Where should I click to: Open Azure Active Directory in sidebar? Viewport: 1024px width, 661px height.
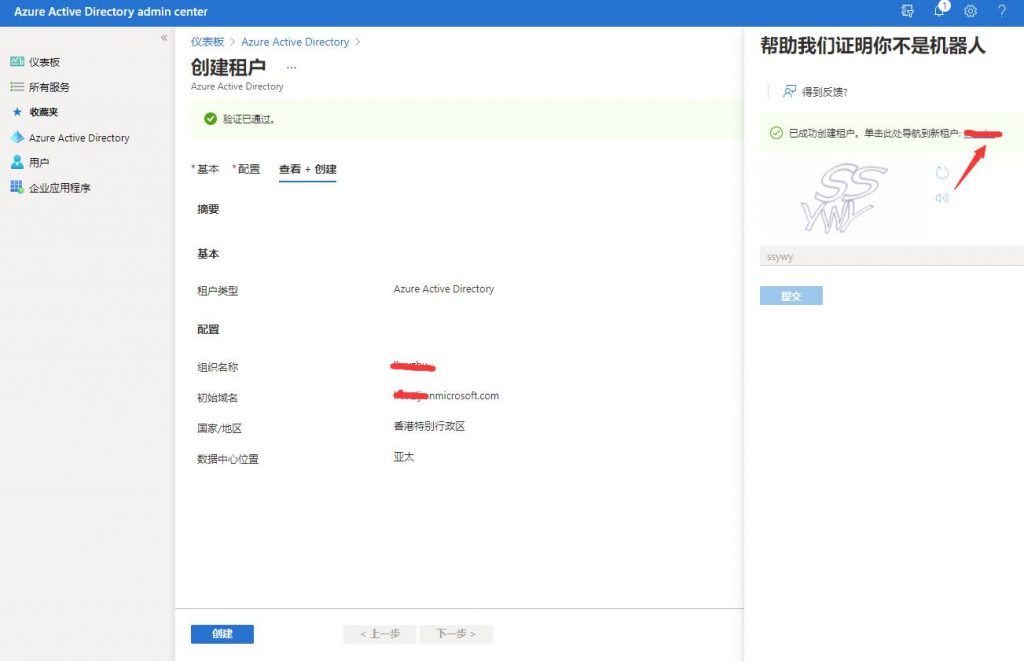(79, 138)
